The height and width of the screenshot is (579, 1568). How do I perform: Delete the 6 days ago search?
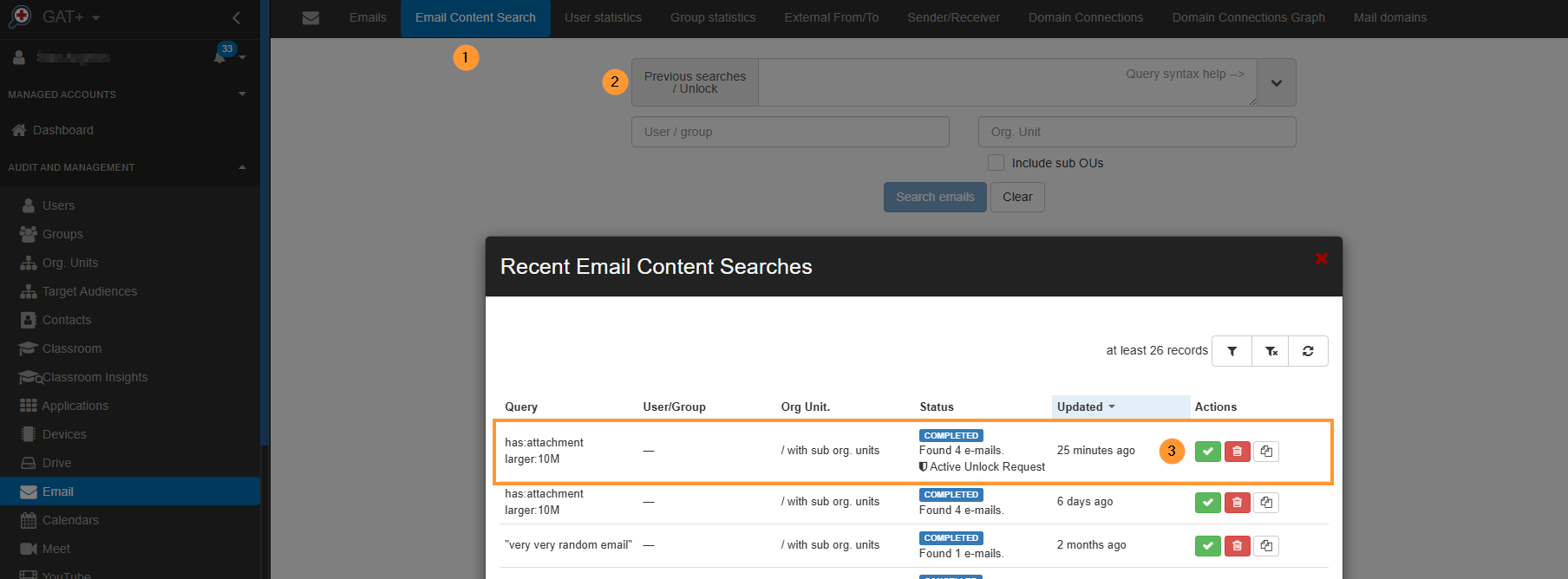pos(1237,503)
